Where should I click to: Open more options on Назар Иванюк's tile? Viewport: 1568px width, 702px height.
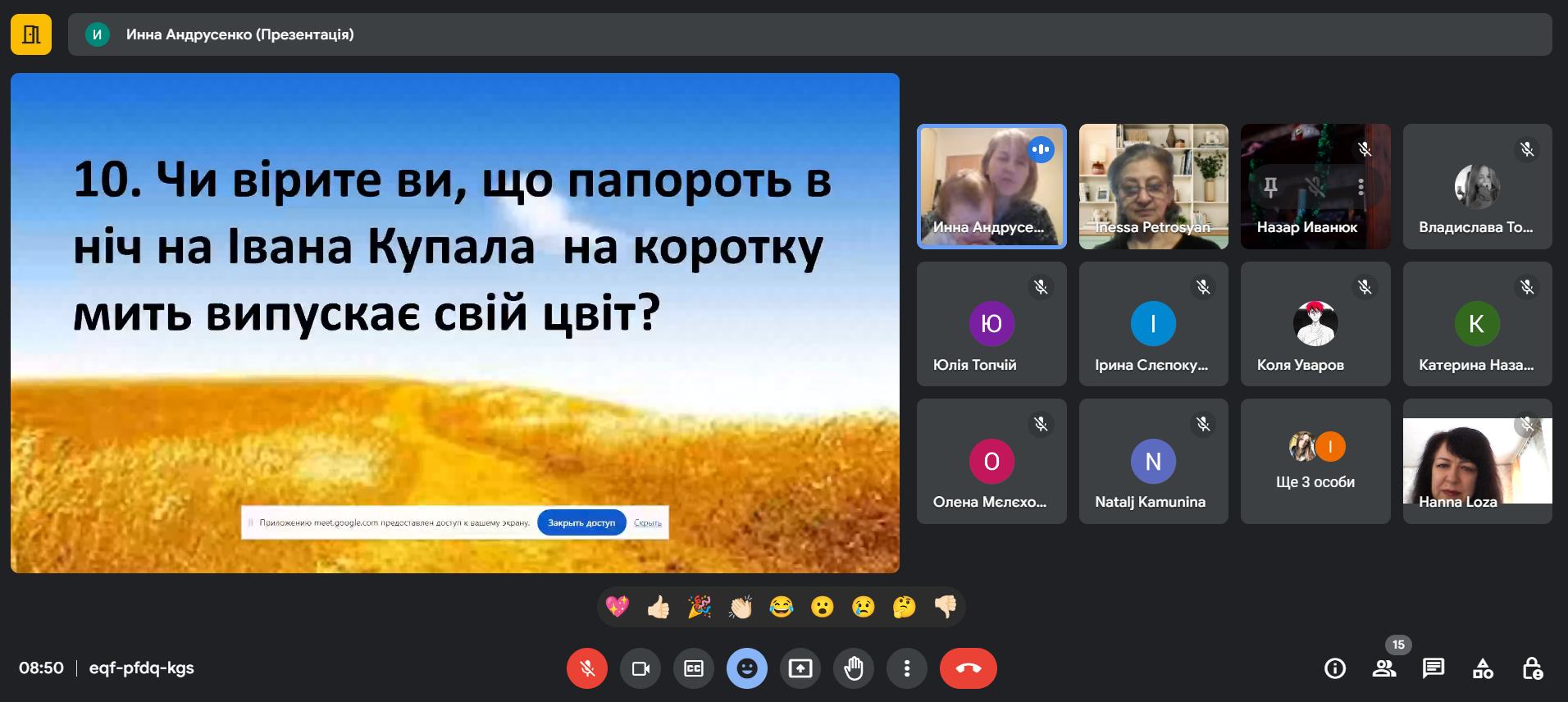pyautogui.click(x=1361, y=187)
